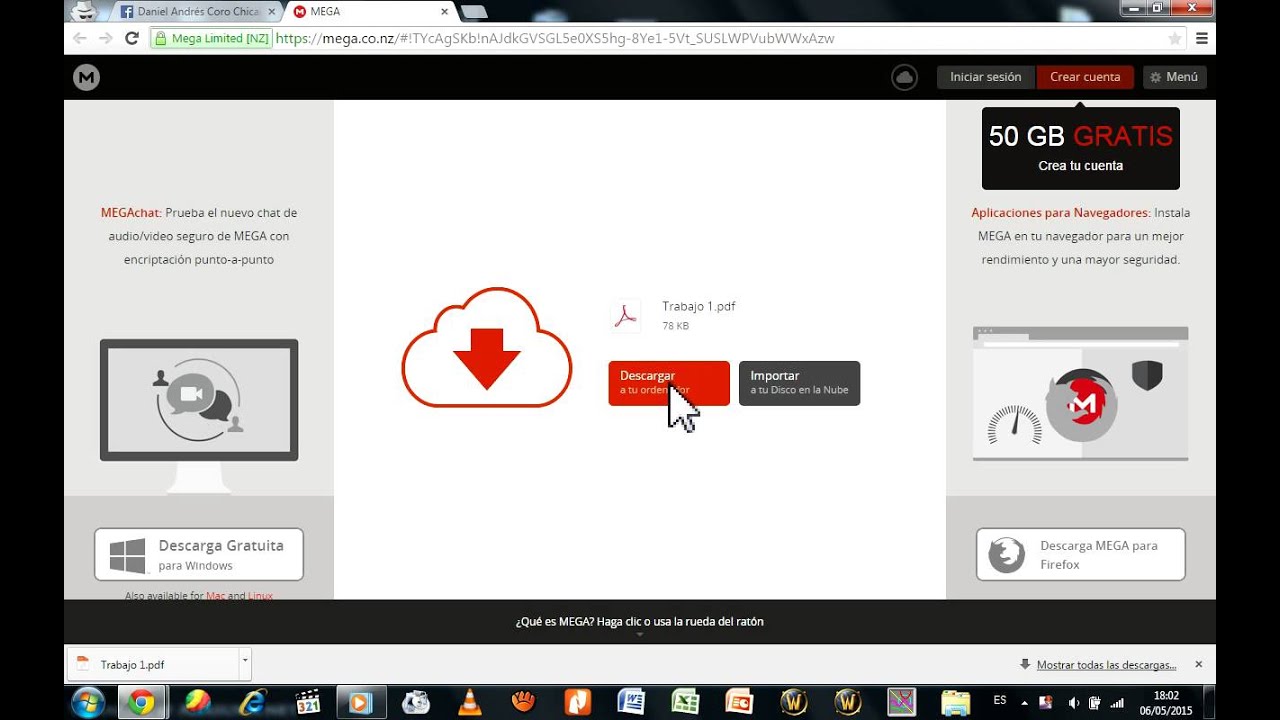Image resolution: width=1280 pixels, height=720 pixels.
Task: Select the MEGA browser tab
Action: [370, 12]
